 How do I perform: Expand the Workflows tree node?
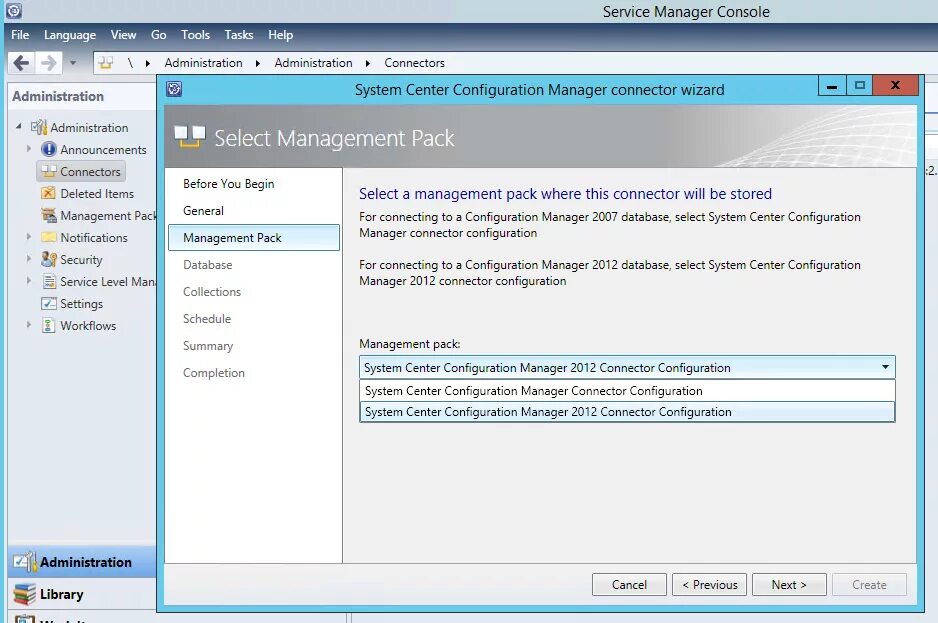pyautogui.click(x=28, y=324)
